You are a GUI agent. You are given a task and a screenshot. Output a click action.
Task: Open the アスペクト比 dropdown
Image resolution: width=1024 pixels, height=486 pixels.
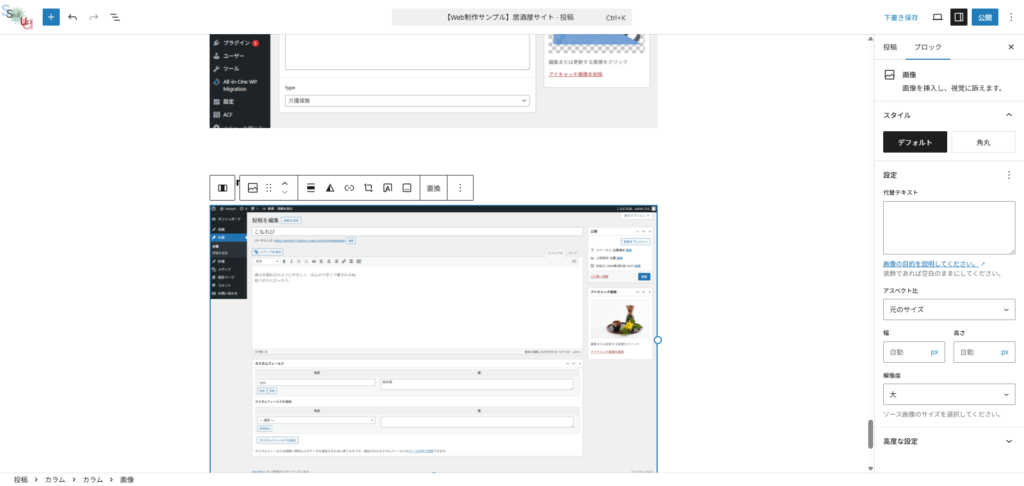click(x=948, y=310)
